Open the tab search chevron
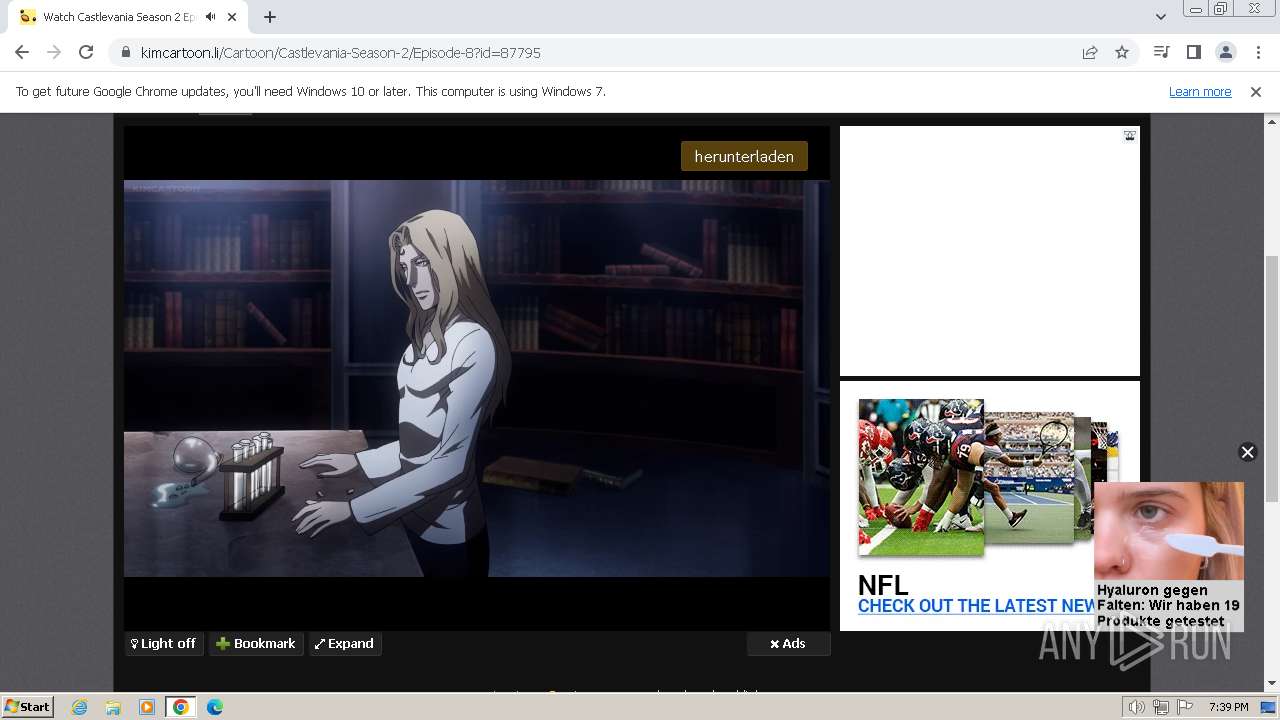Image resolution: width=1280 pixels, height=720 pixels. 1160,17
